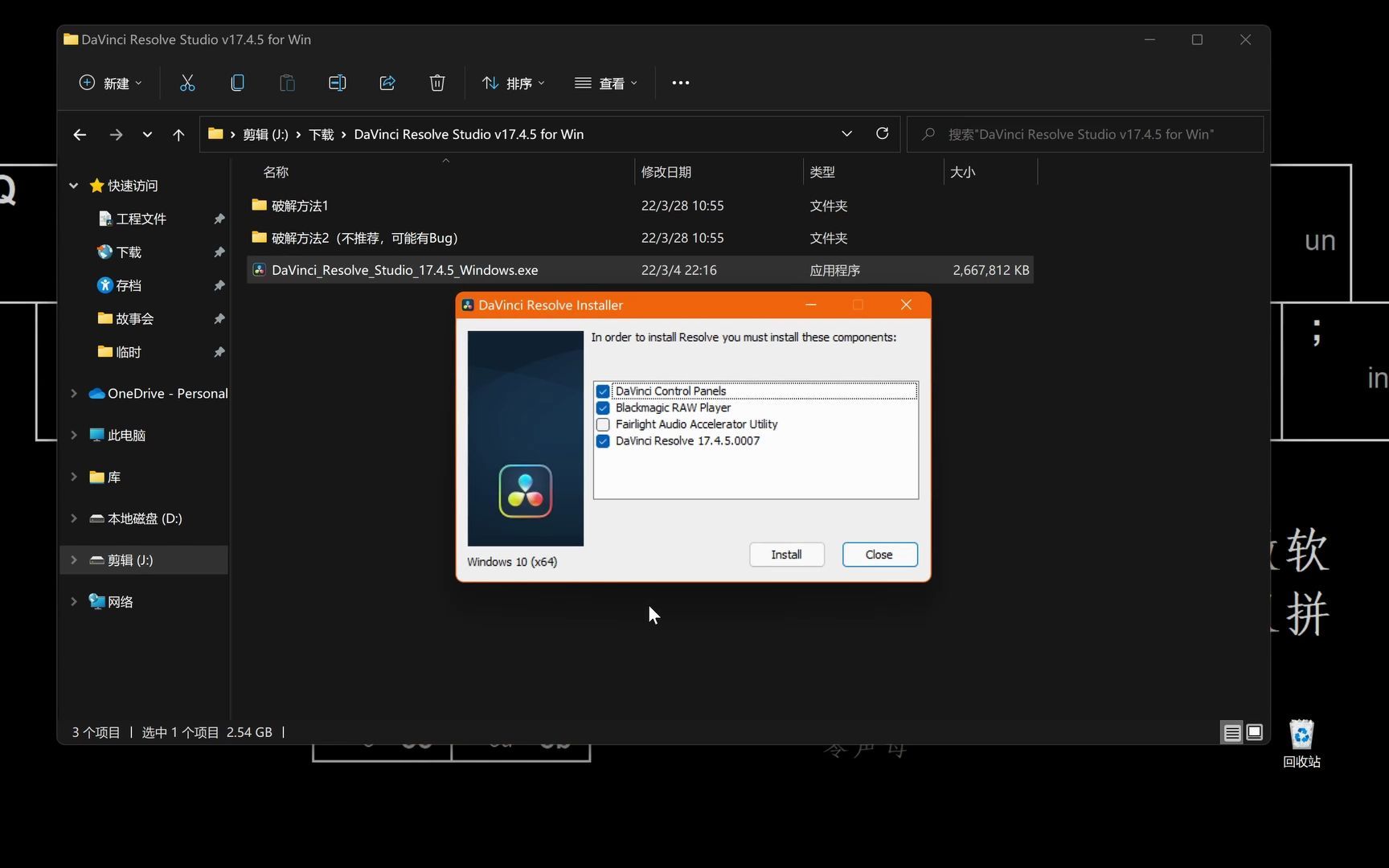Click the Close button in installer
Viewport: 1389px width, 868px height.
point(879,555)
